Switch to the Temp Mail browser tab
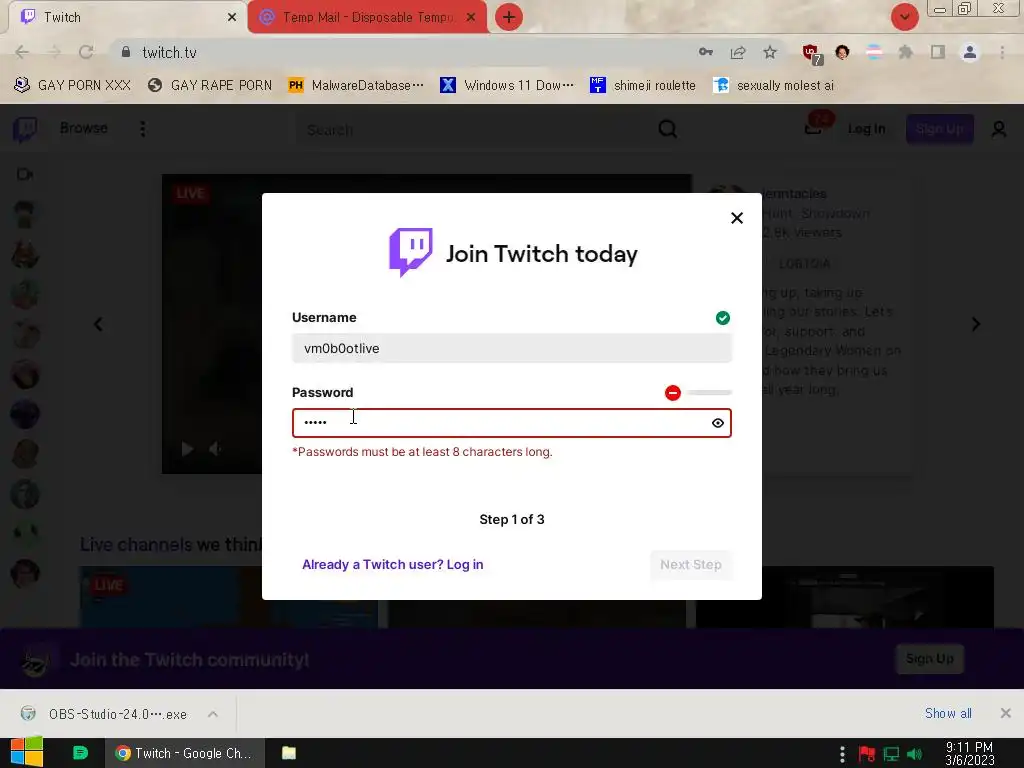This screenshot has height=768, width=1024. click(x=366, y=17)
